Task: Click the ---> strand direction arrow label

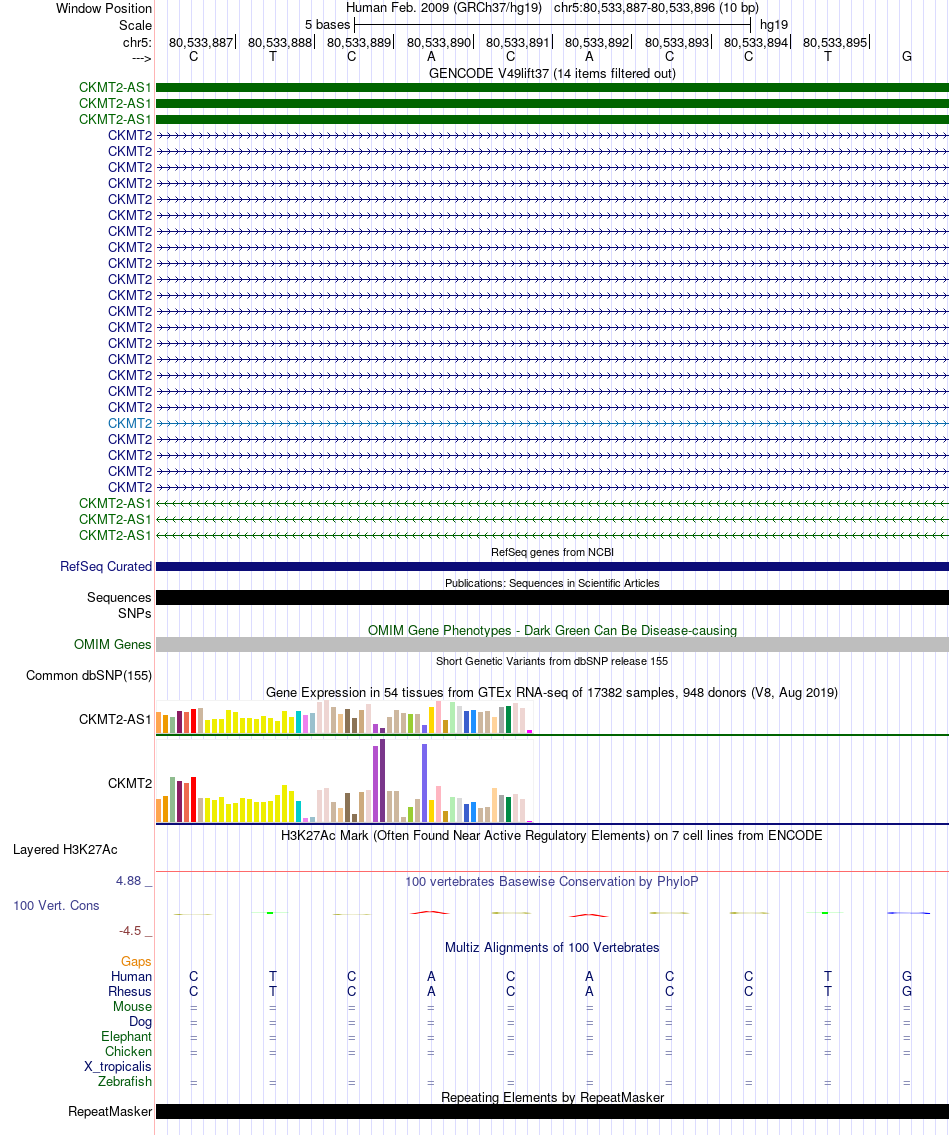Action: [141, 58]
